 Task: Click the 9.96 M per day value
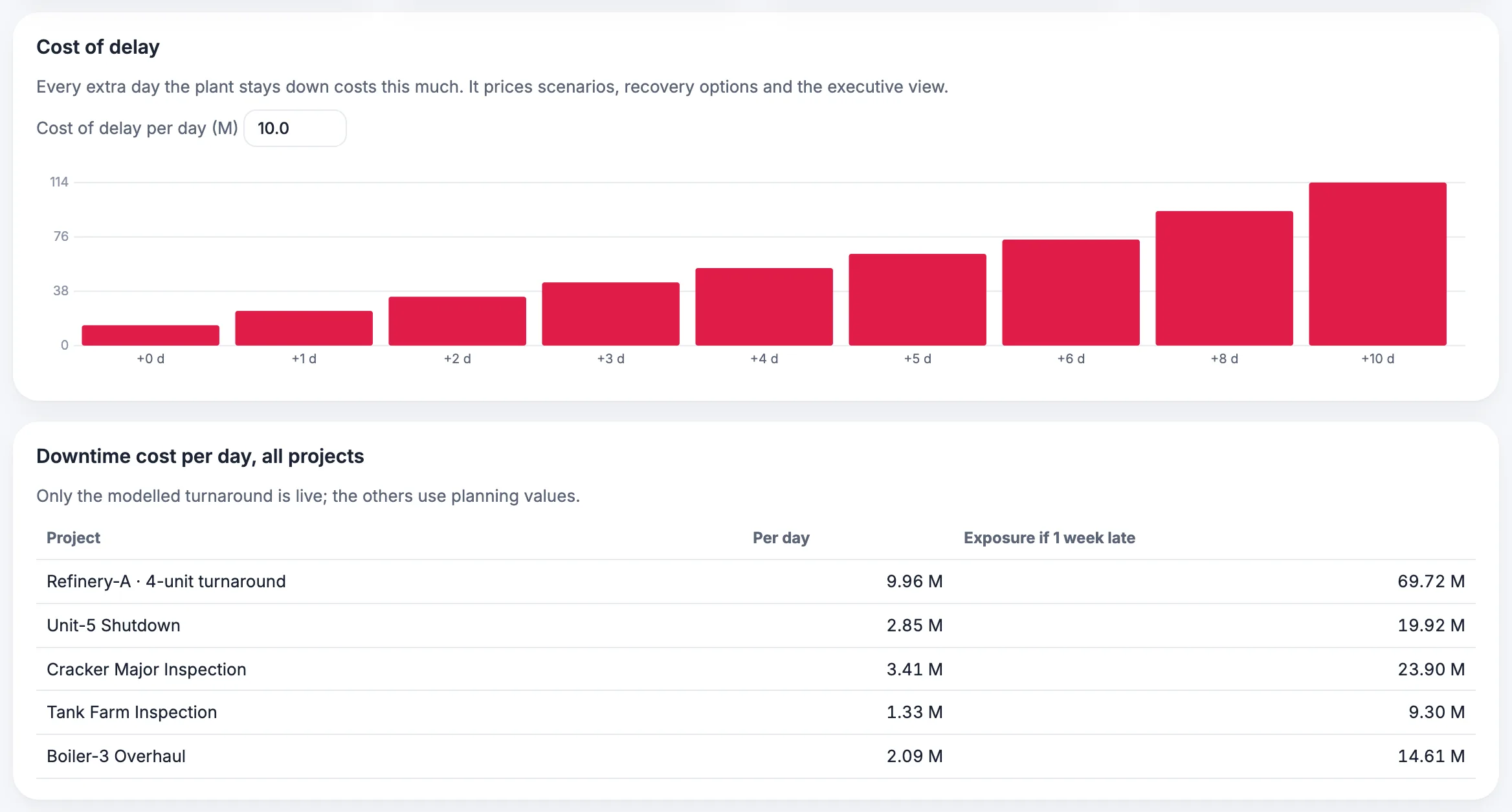[x=915, y=581]
